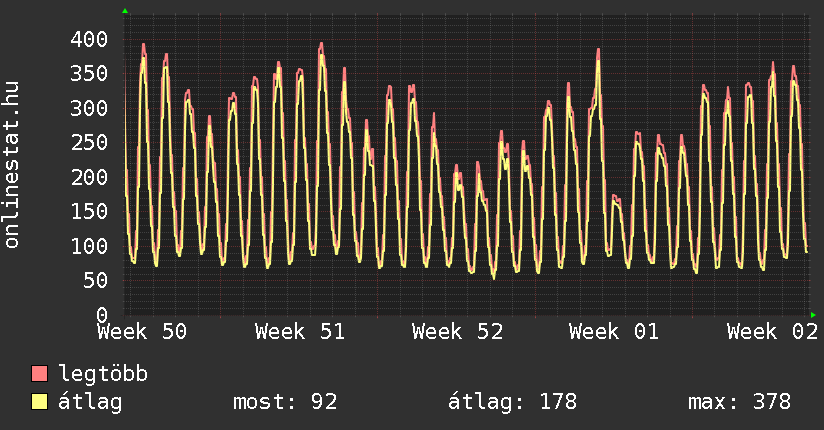
Task: Click the 400 Y-axis tick label
Action: point(89,39)
